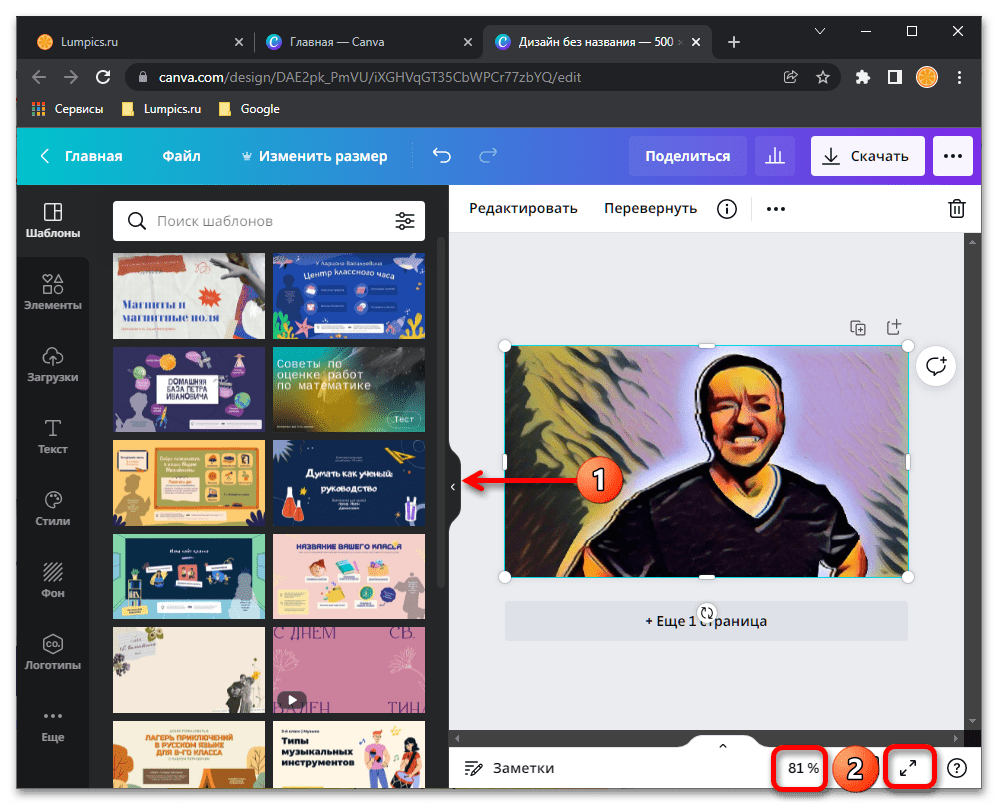Image resolution: width=998 pixels, height=805 pixels.
Task: Open the Файл menu
Action: click(x=181, y=156)
